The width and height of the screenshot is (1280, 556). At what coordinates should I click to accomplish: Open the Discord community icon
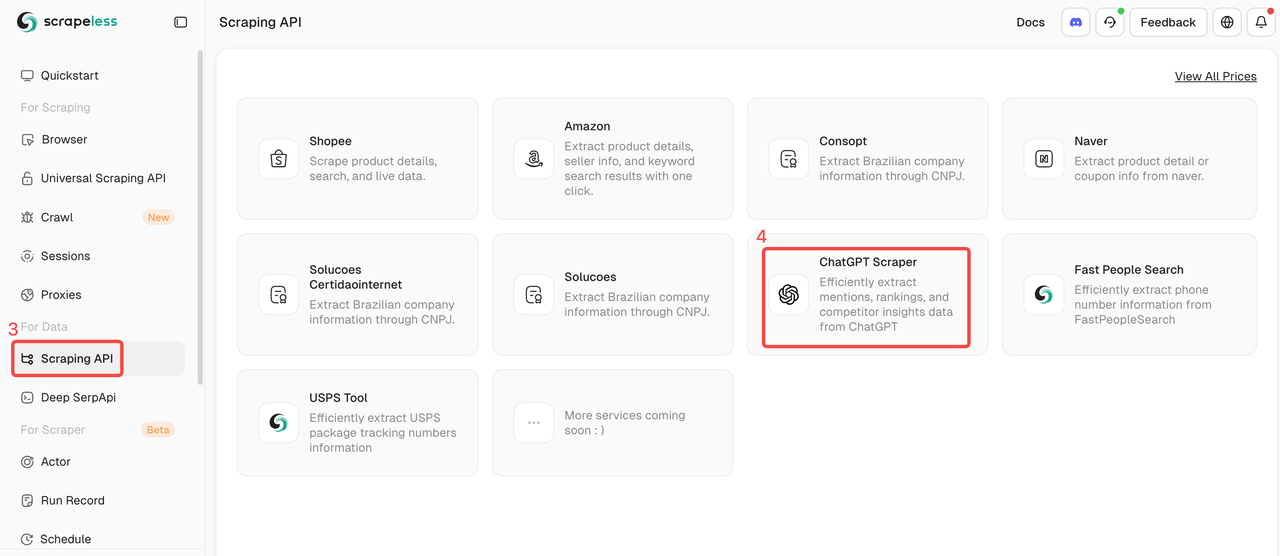(1076, 22)
